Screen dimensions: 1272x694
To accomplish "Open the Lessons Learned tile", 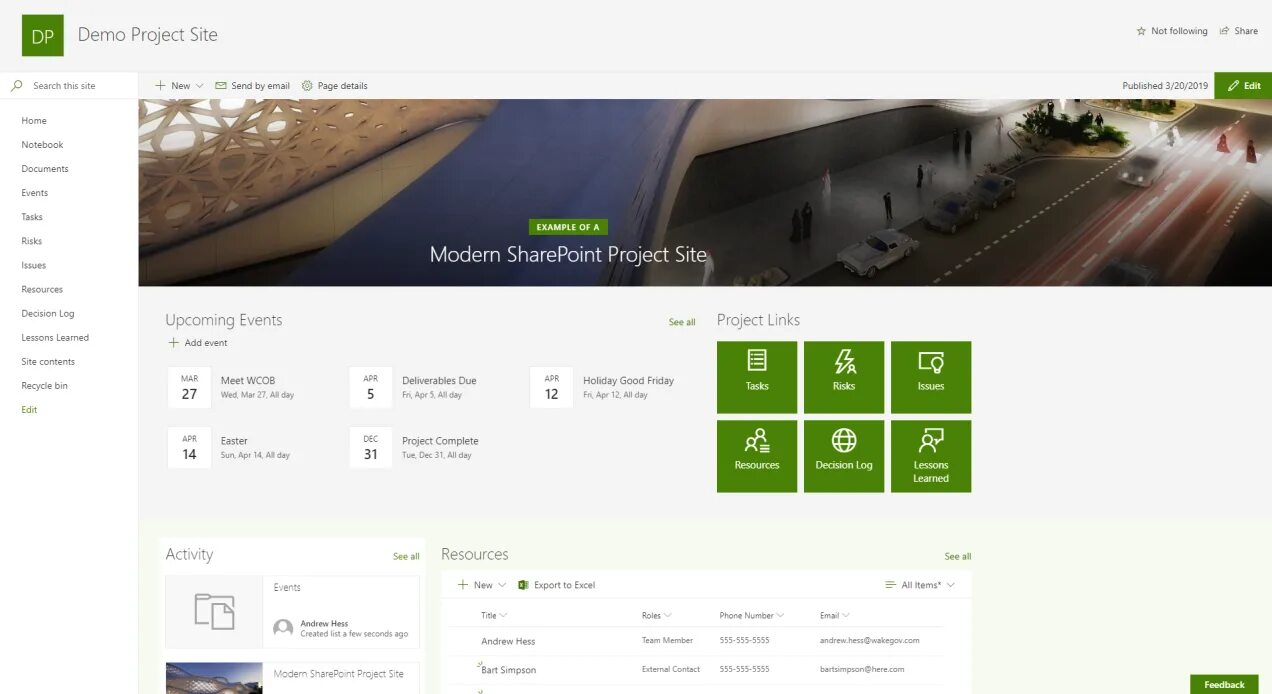I will pyautogui.click(x=930, y=456).
